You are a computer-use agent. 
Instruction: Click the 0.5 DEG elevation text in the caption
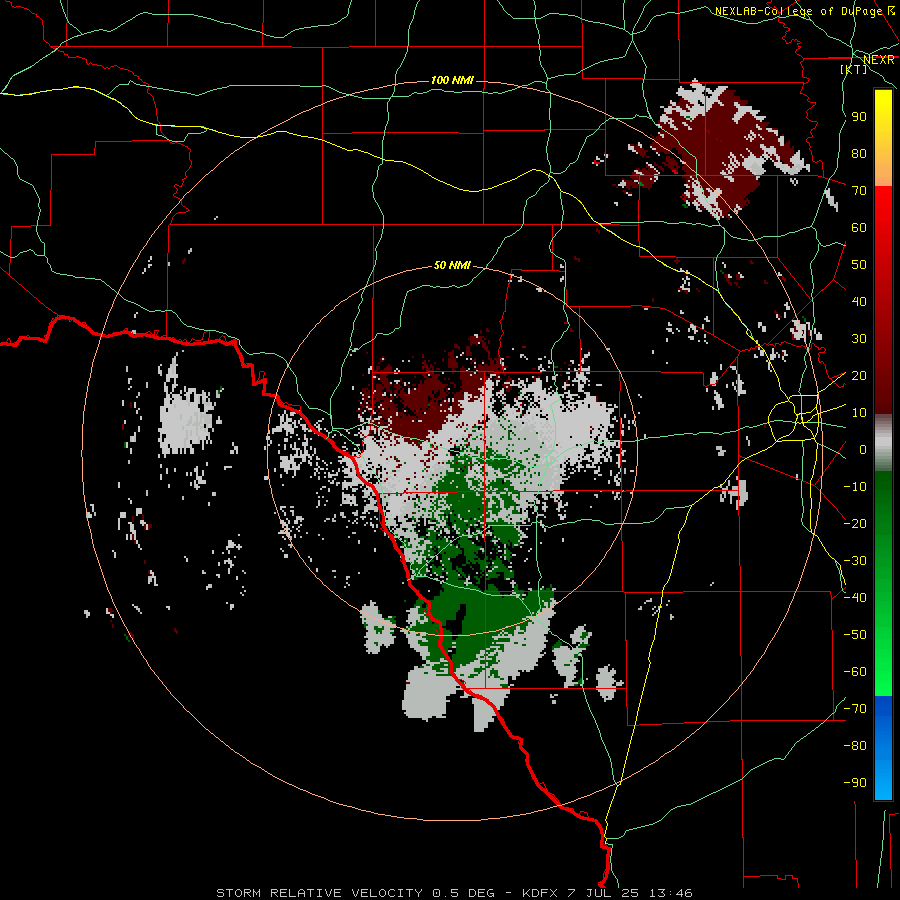(464, 893)
